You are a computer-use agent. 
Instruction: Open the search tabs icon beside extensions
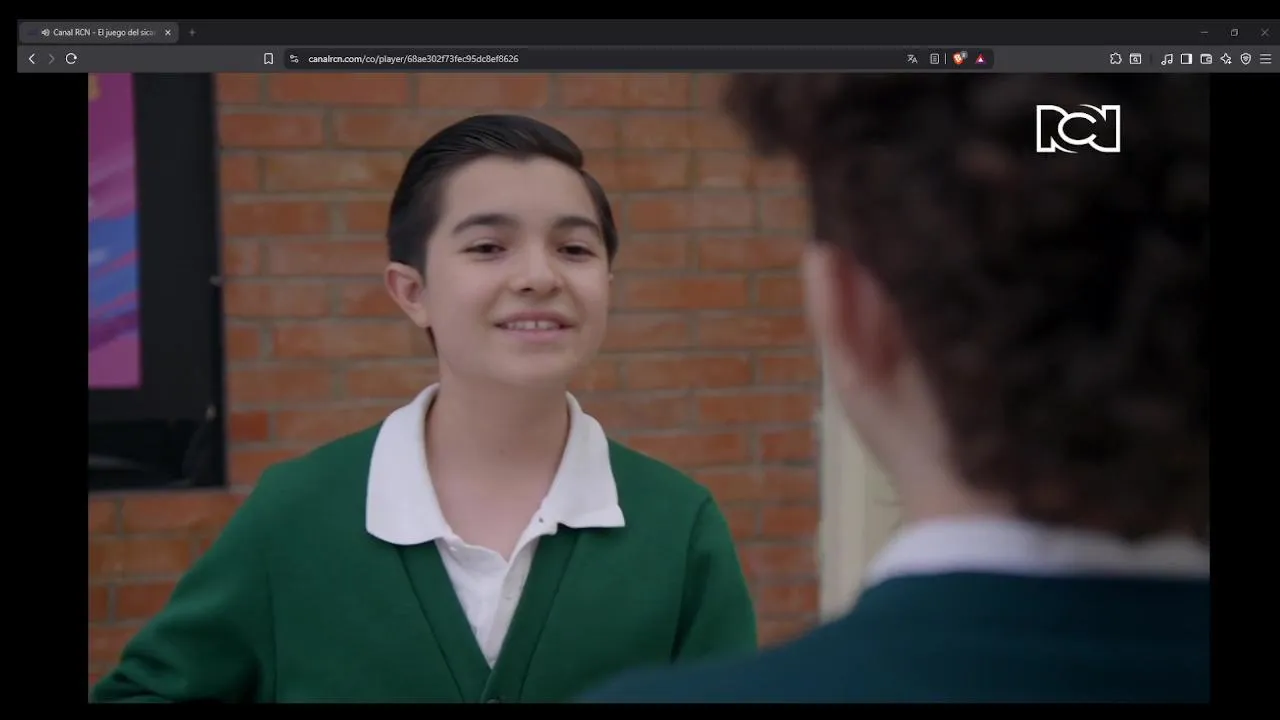click(1136, 59)
